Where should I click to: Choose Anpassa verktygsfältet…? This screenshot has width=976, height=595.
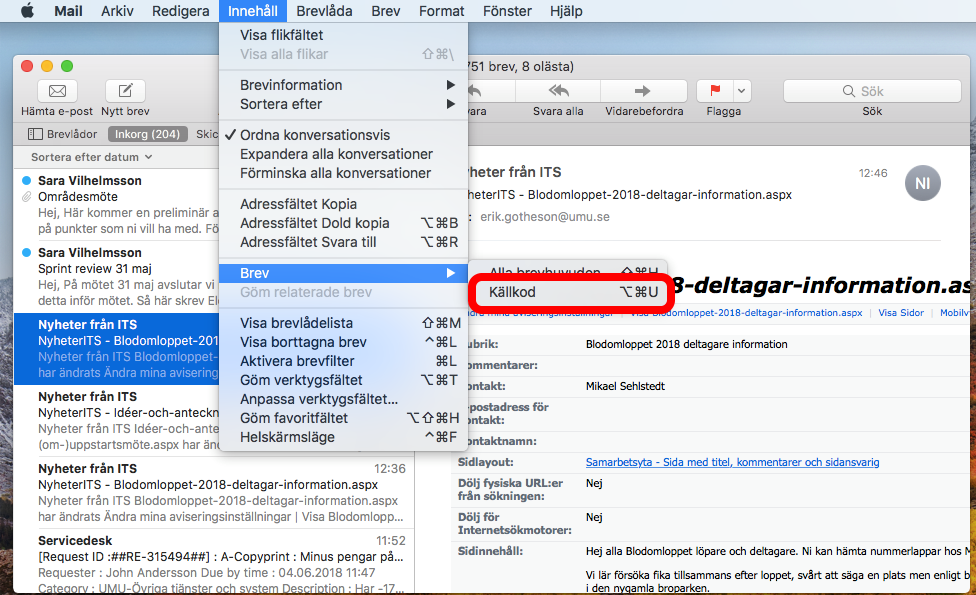coord(344,399)
